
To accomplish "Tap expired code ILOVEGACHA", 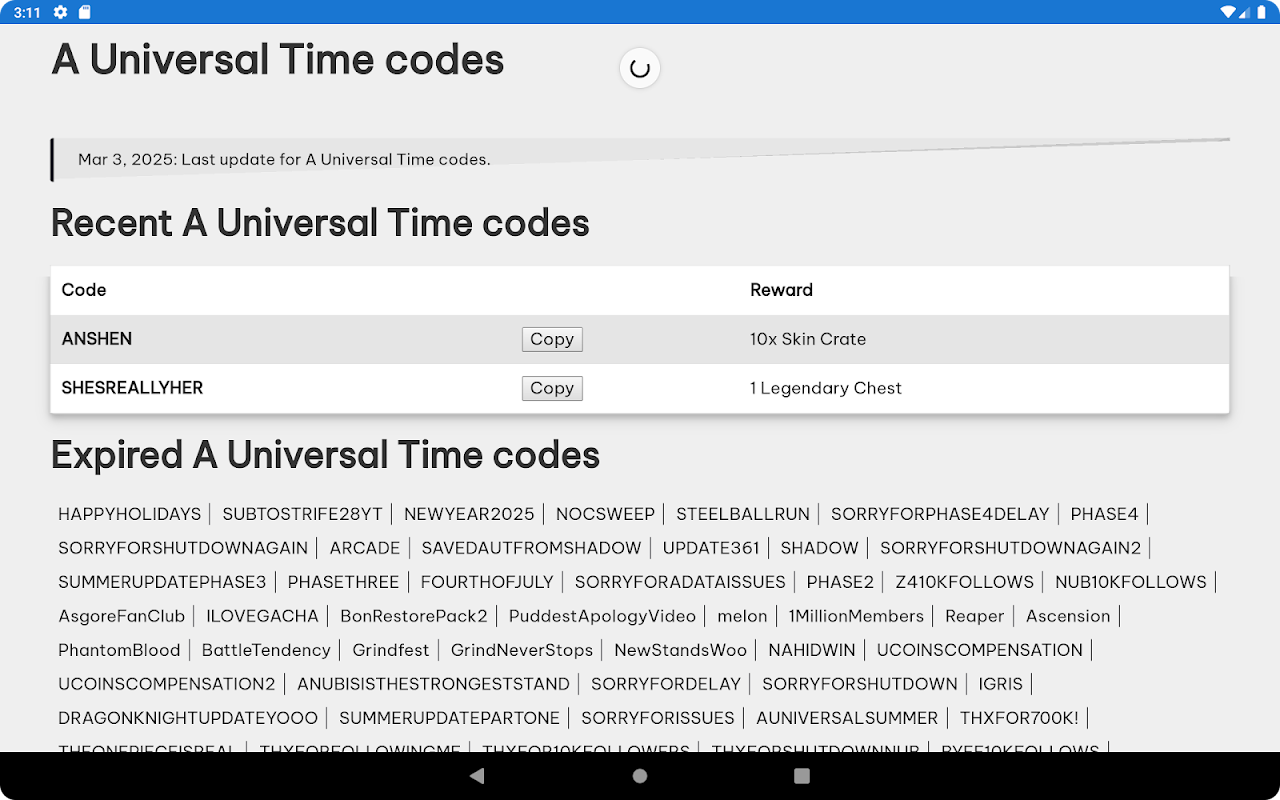I will coord(263,616).
